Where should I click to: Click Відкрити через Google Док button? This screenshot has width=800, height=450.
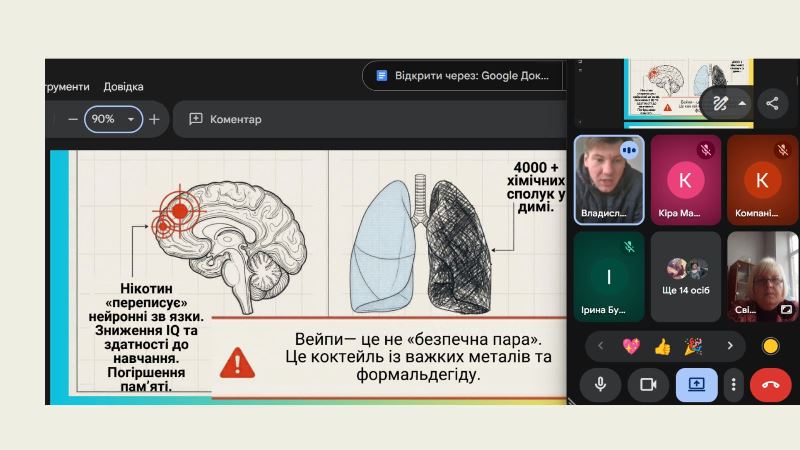(463, 76)
